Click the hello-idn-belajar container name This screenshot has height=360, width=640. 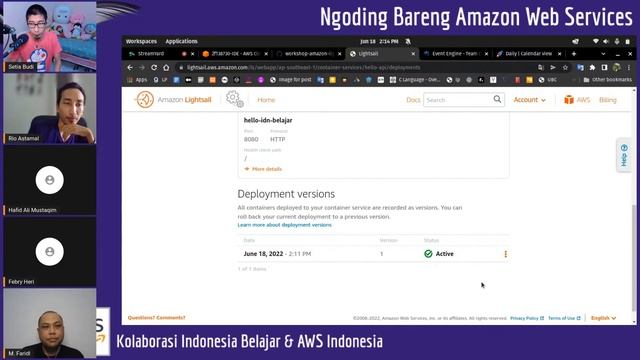click(x=268, y=120)
